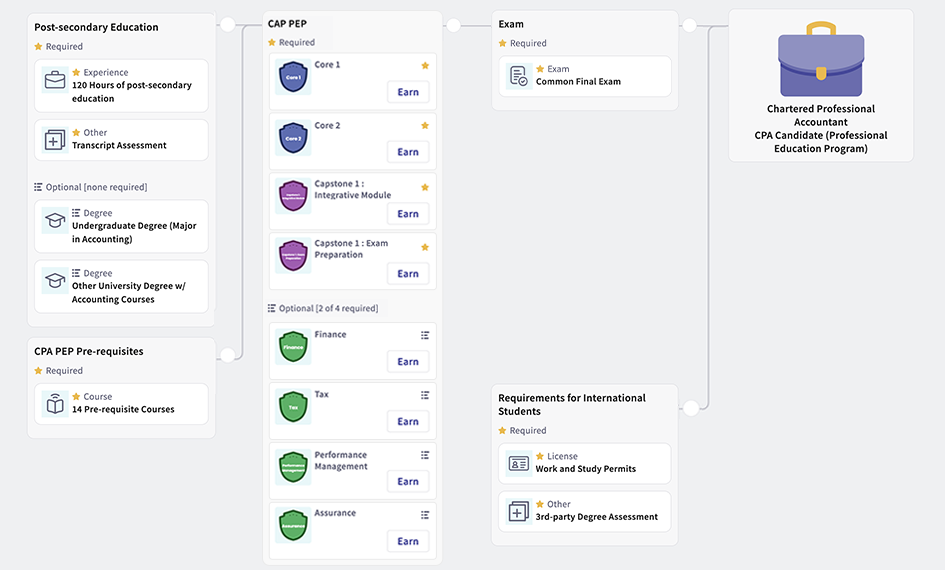945x570 pixels.
Task: Select Undergraduate Degree (Major in Accounting) text
Action: [x=134, y=232]
